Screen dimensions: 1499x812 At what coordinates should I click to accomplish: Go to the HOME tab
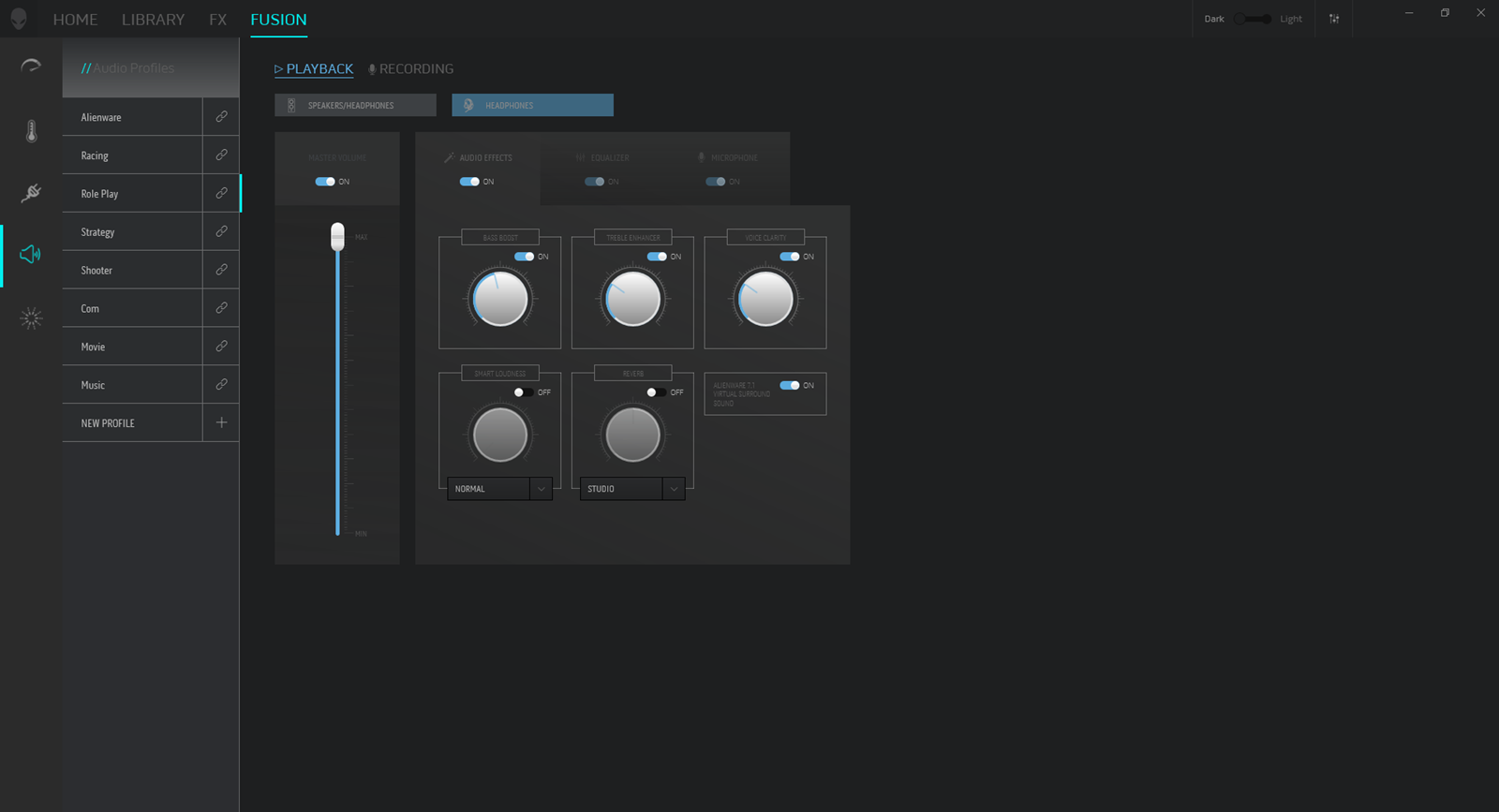[75, 20]
